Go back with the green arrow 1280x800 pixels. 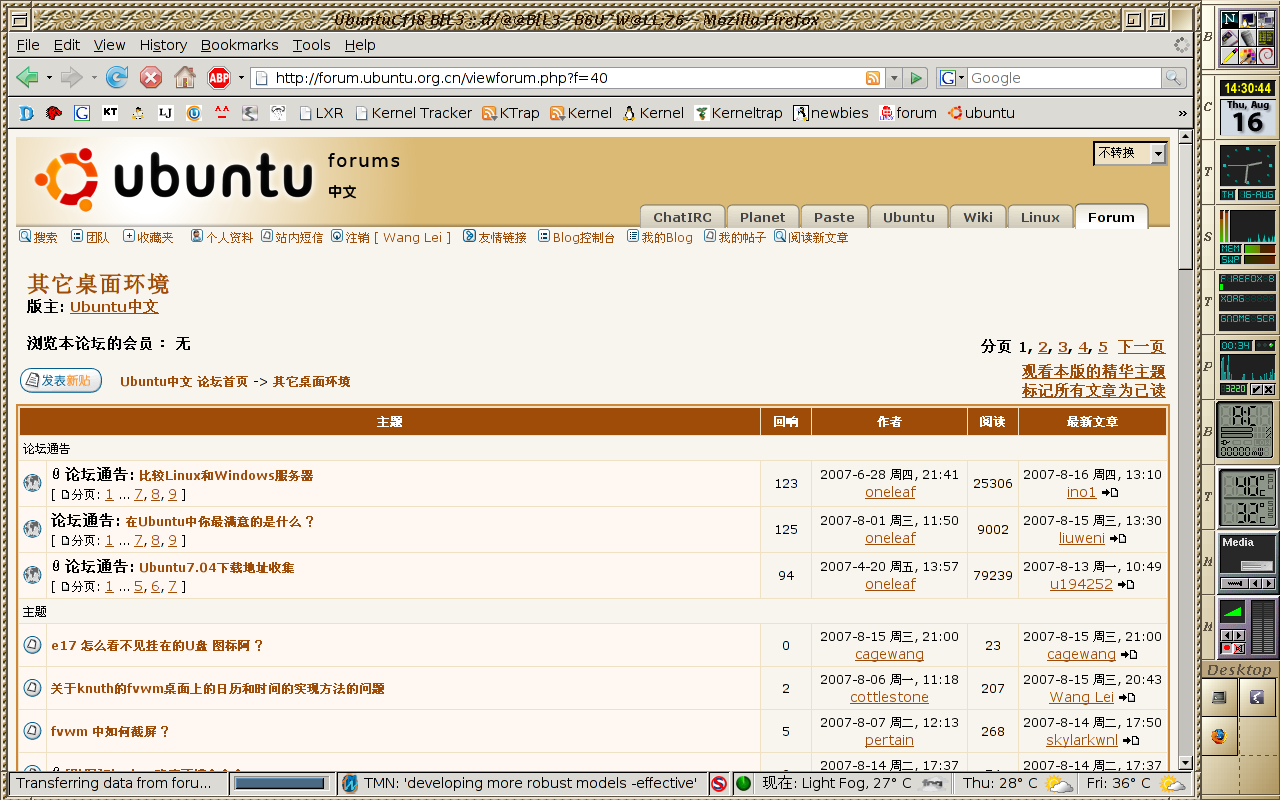click(28, 77)
